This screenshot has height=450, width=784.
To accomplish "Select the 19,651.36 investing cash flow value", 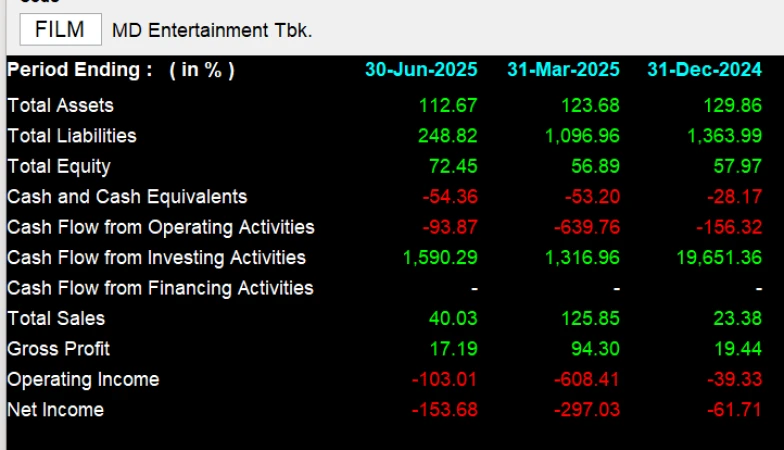I will tap(719, 257).
